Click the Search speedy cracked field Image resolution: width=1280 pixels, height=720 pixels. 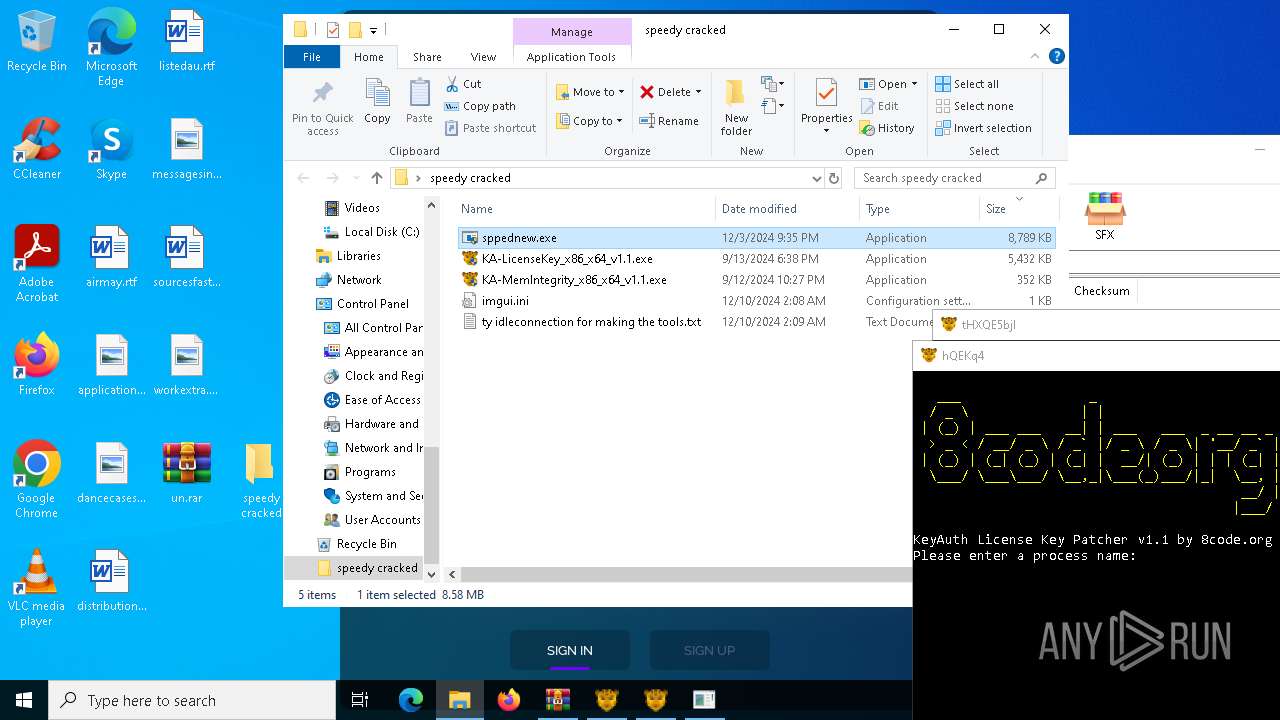click(955, 178)
